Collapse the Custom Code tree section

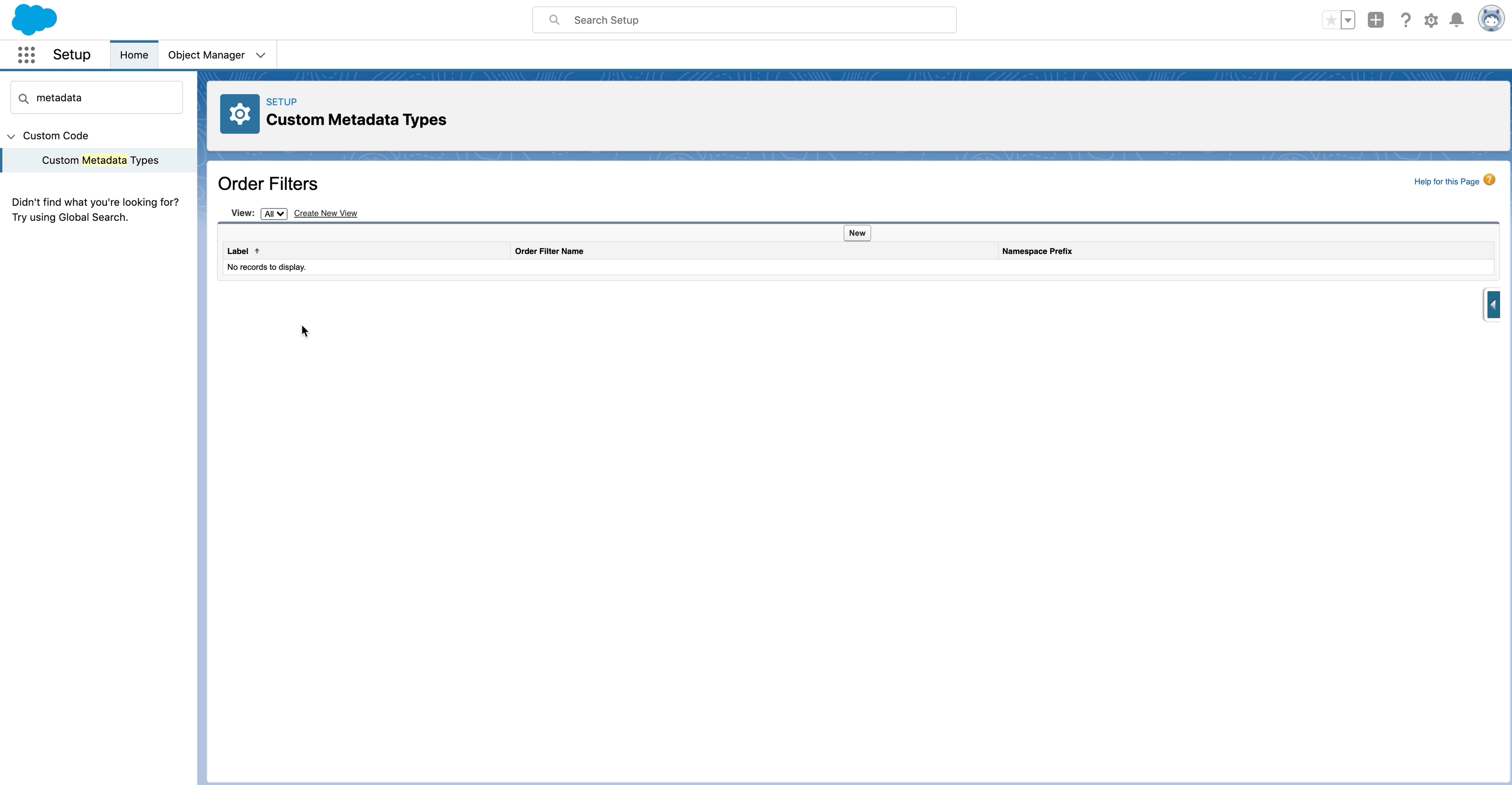pos(11,136)
